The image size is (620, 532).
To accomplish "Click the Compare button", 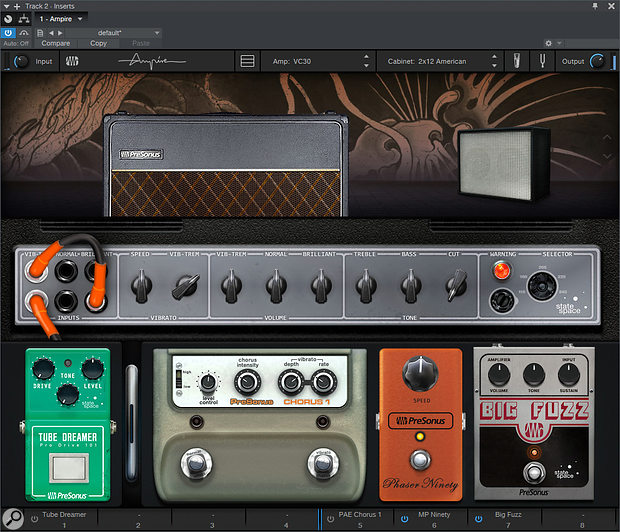I will point(55,43).
